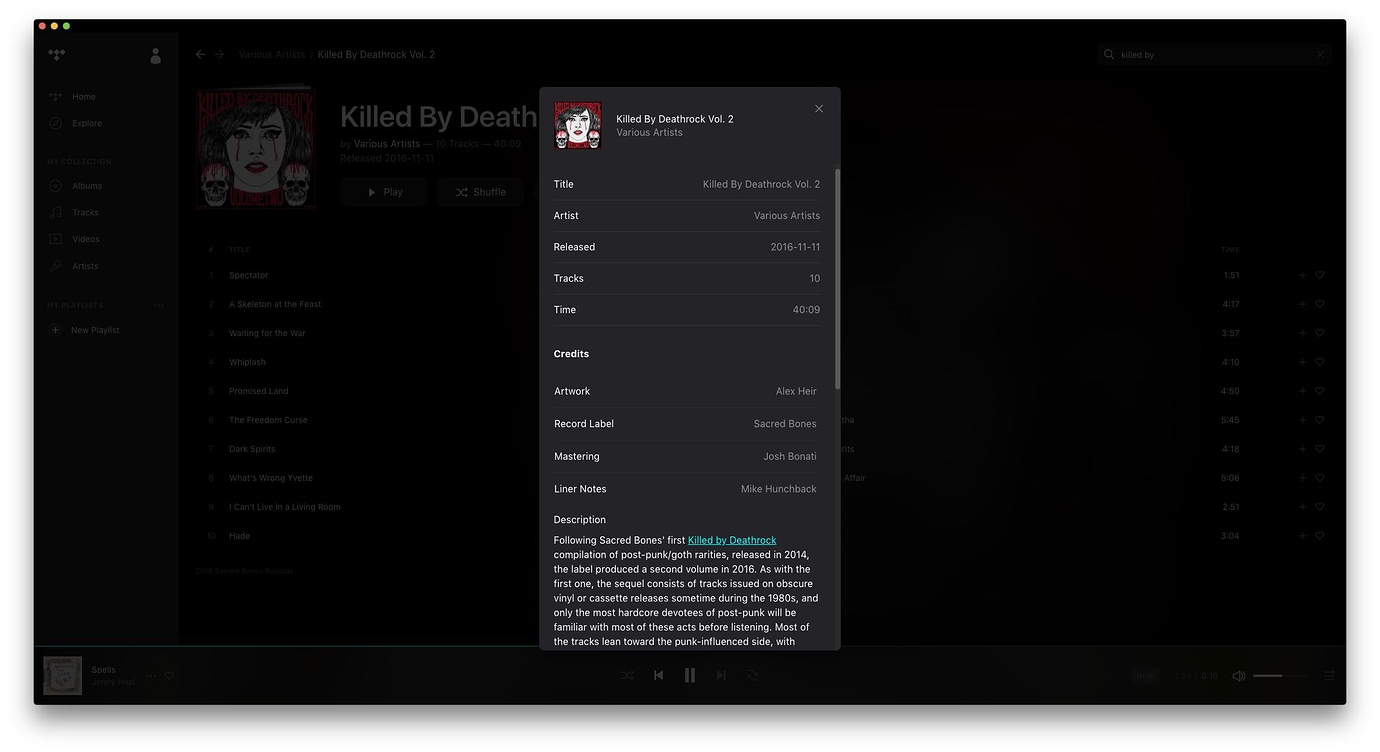Click the info dialog scrollbar

pos(838,278)
